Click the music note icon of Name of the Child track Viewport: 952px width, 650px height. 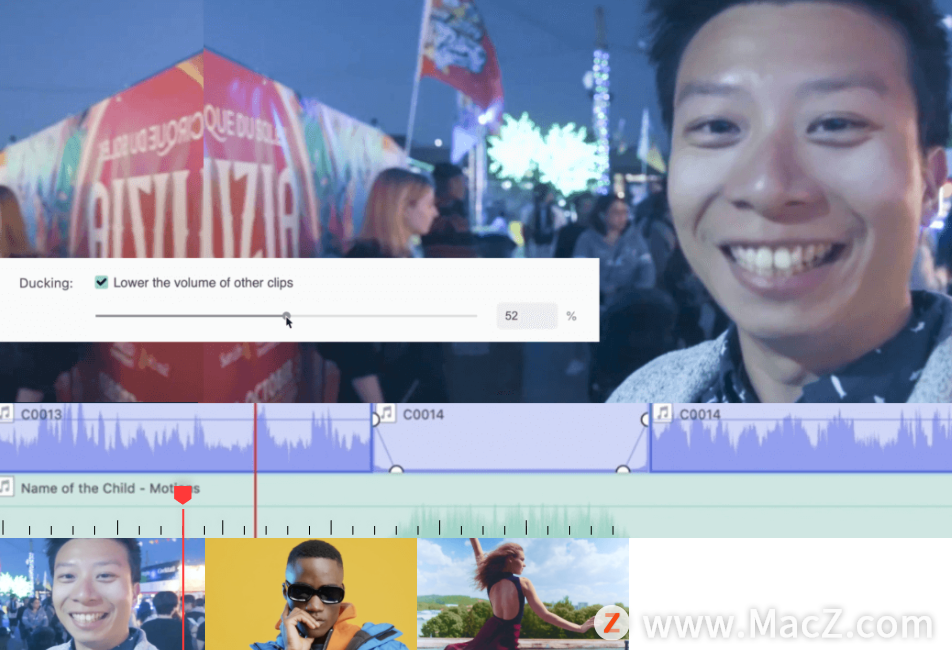coord(6,487)
